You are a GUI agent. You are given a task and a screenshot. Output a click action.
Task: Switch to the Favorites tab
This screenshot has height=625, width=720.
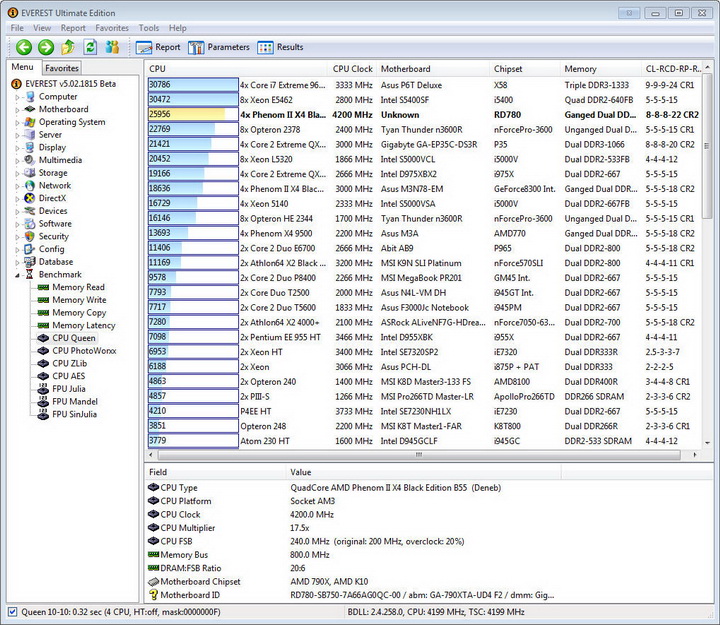tap(62, 68)
